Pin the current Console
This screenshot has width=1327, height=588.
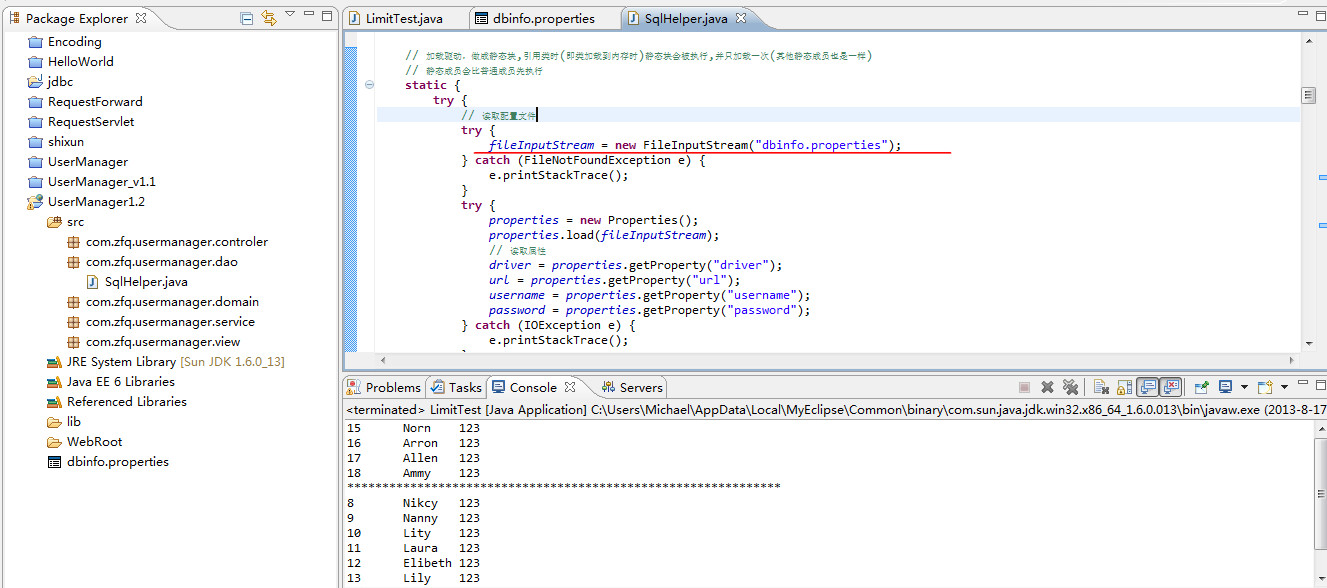pyautogui.click(x=1202, y=387)
